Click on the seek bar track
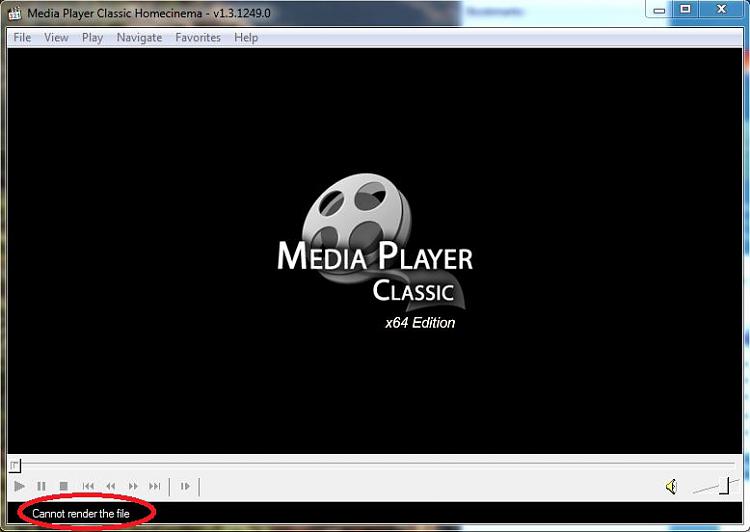Viewport: 750px width, 532px height. click(x=375, y=464)
